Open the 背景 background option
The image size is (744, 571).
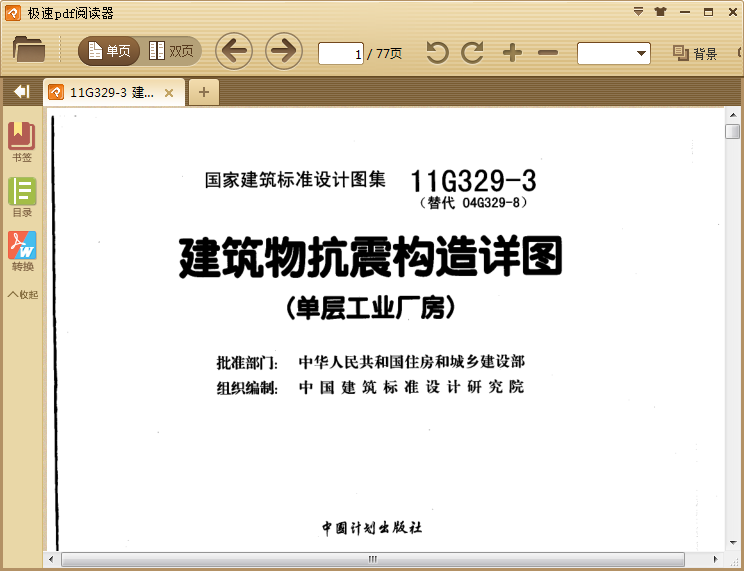point(695,53)
